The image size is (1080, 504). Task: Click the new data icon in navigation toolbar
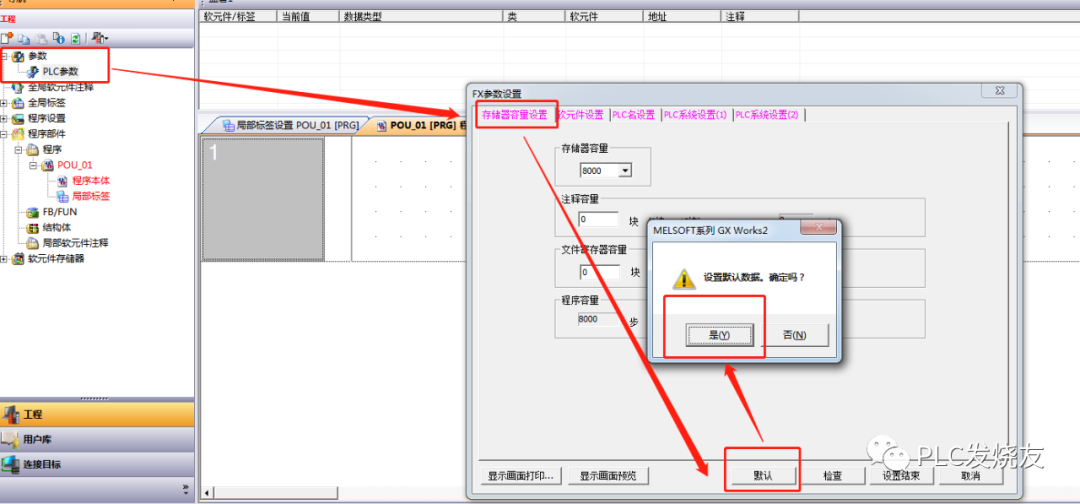(x=7, y=39)
